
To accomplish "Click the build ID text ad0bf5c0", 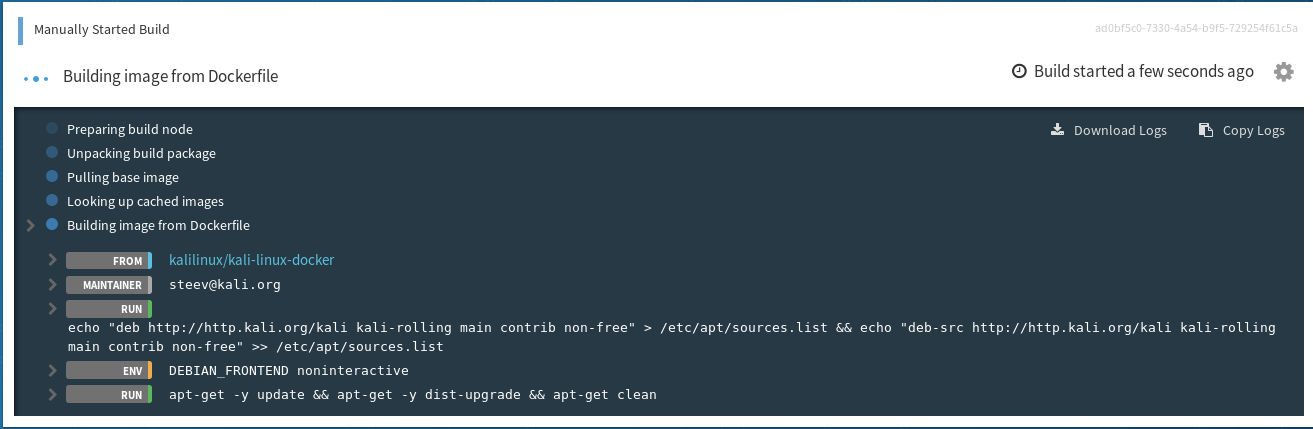I will point(1196,29).
